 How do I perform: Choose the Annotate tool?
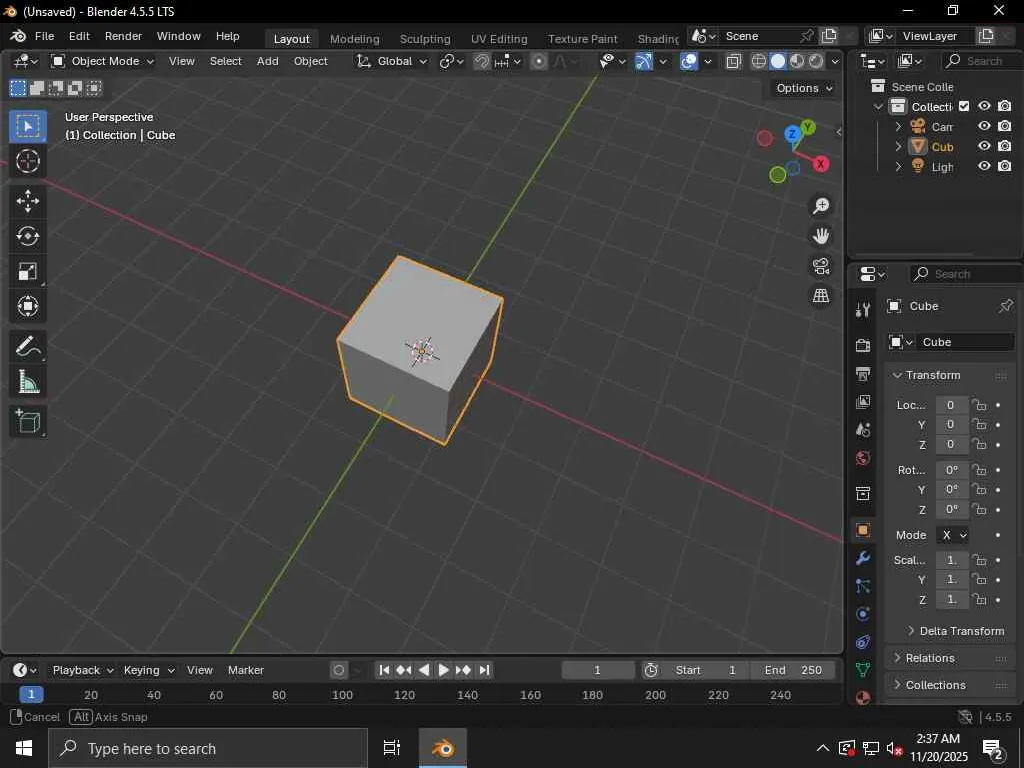point(28,346)
